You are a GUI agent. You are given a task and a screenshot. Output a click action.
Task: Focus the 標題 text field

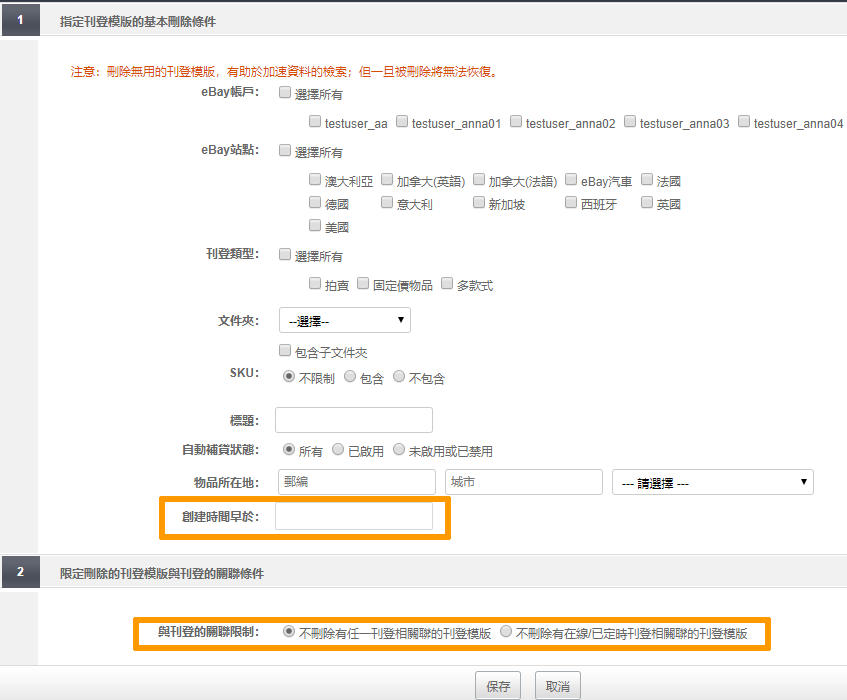pyautogui.click(x=354, y=420)
